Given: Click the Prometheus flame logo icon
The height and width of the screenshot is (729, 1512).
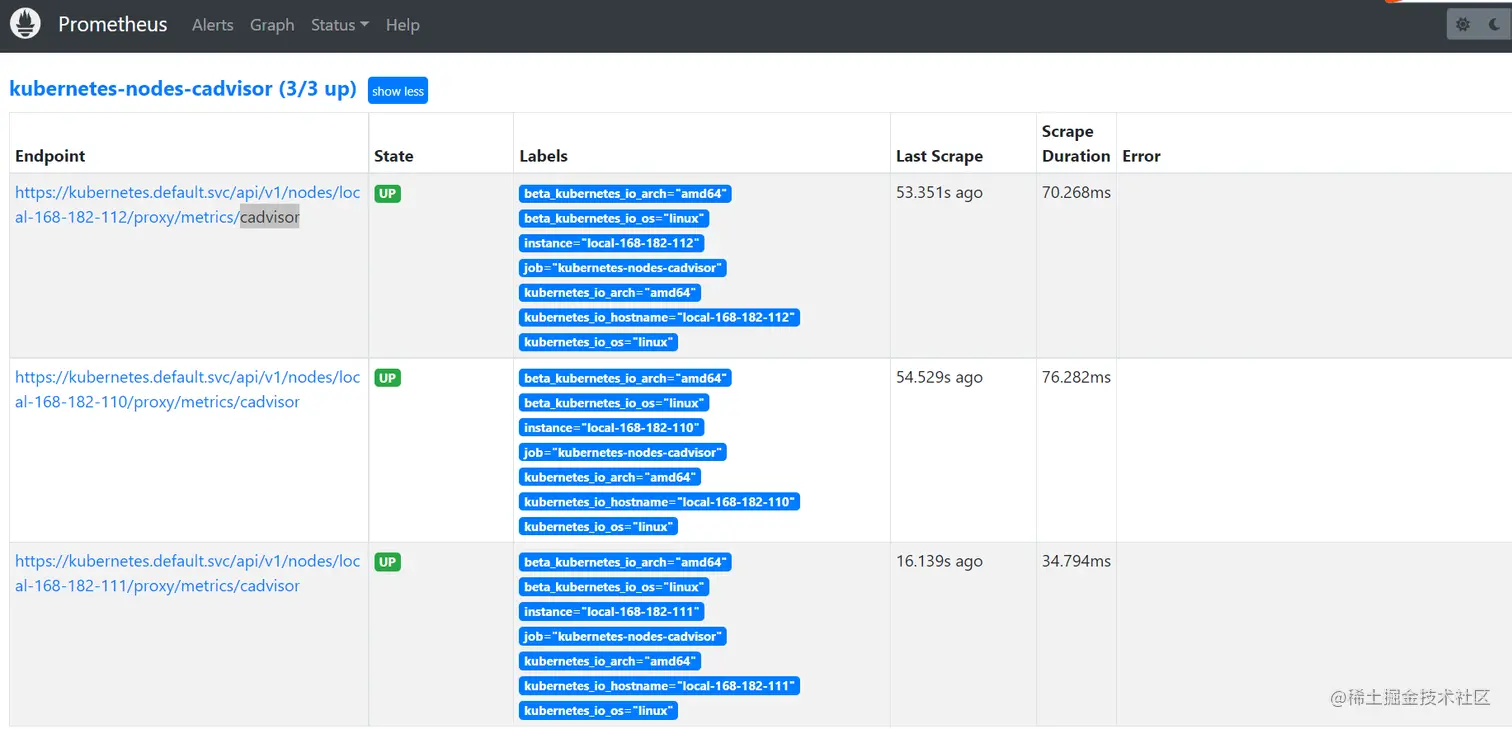Looking at the screenshot, I should (x=25, y=24).
